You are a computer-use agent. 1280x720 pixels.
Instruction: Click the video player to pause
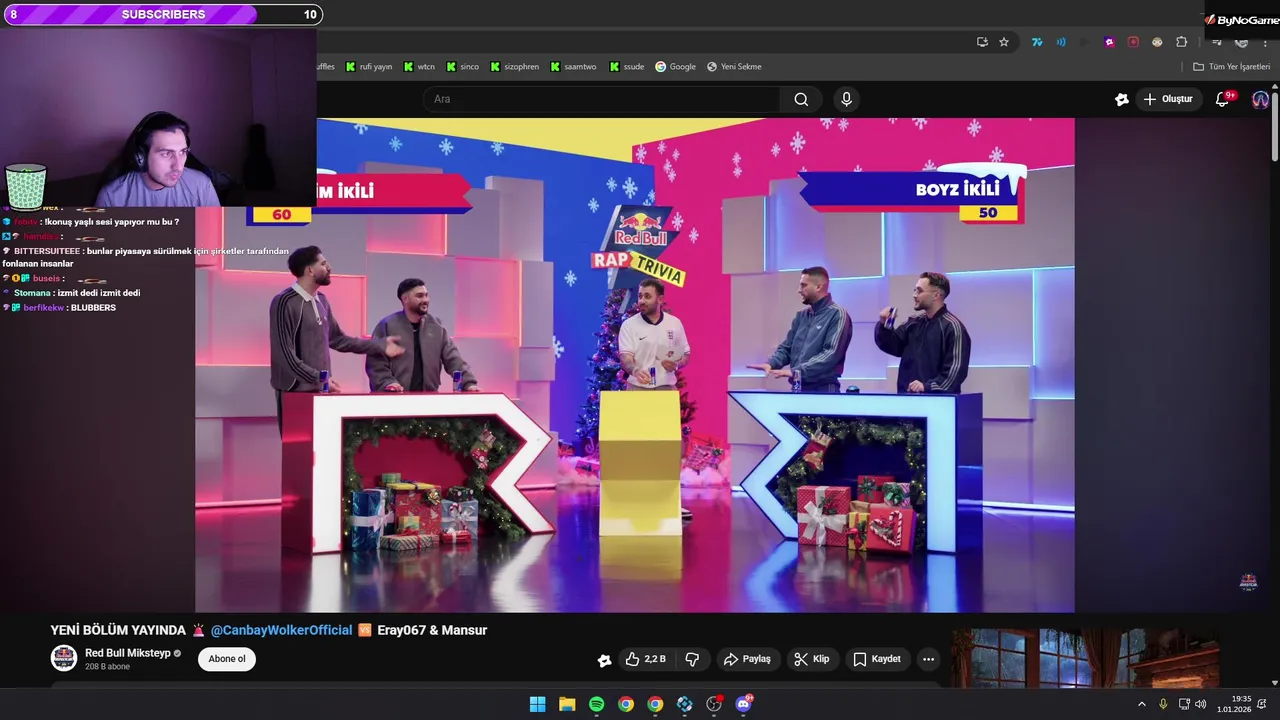pyautogui.click(x=635, y=365)
